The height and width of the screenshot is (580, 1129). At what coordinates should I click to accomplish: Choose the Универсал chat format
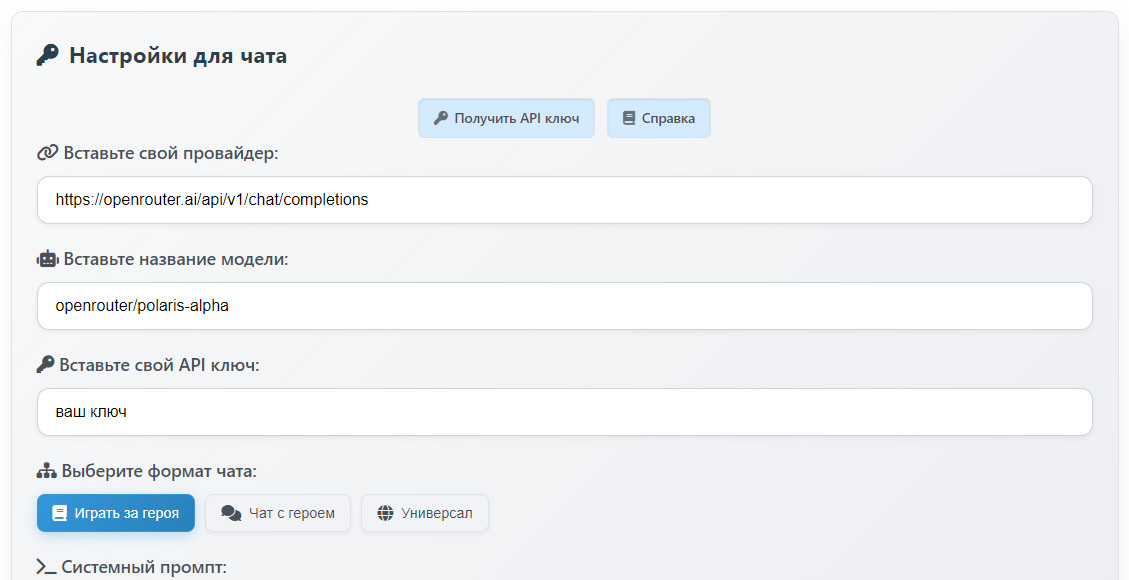pyautogui.click(x=425, y=513)
